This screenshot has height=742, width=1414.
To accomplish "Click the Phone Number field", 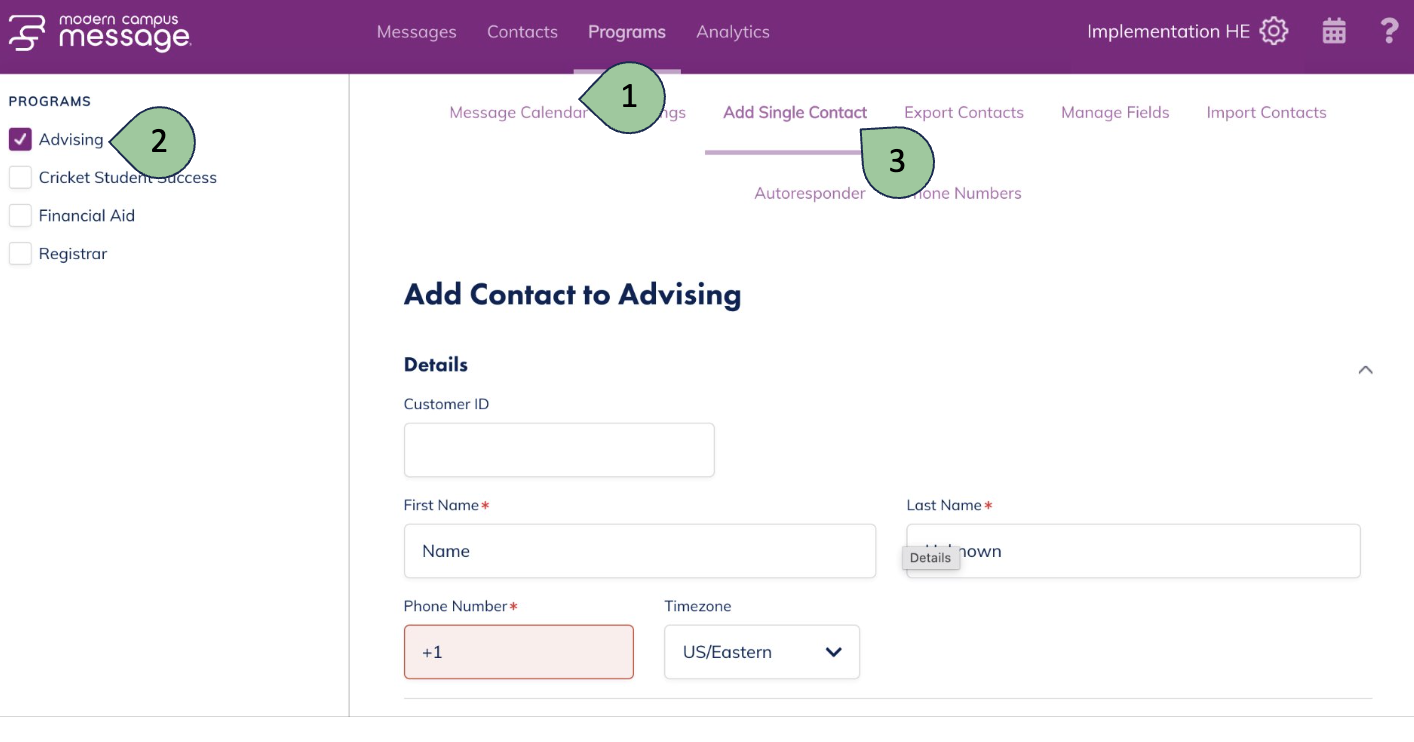I will coord(518,652).
